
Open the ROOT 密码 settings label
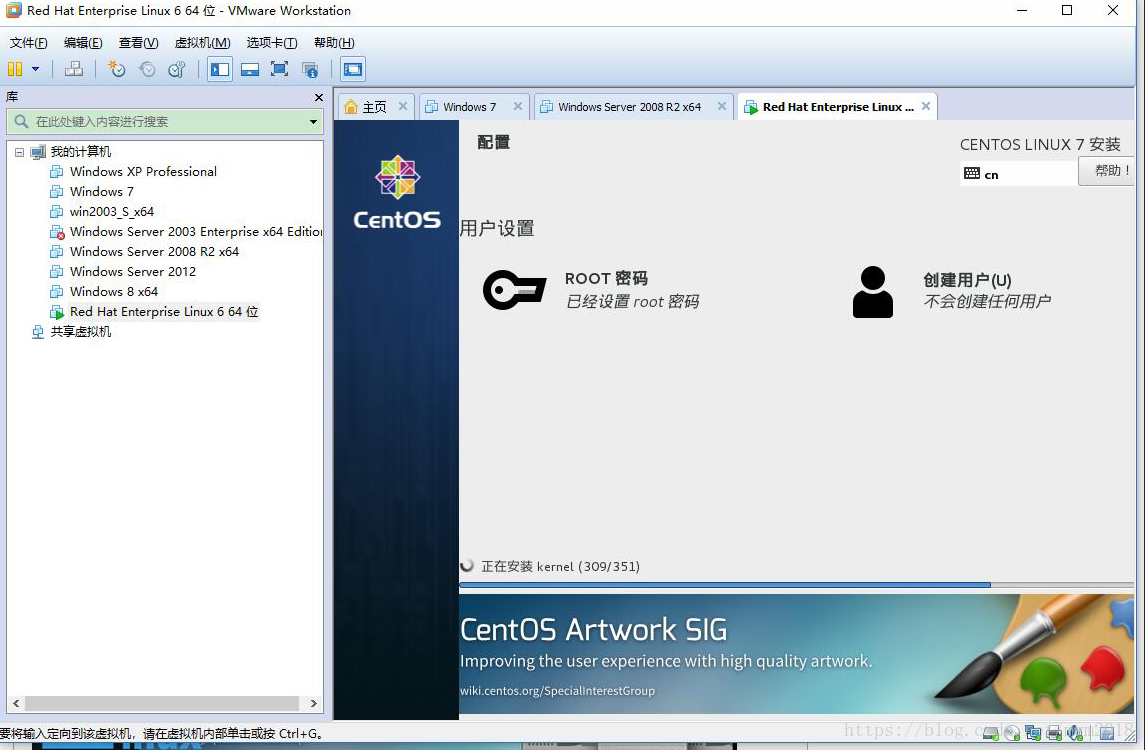pos(606,278)
